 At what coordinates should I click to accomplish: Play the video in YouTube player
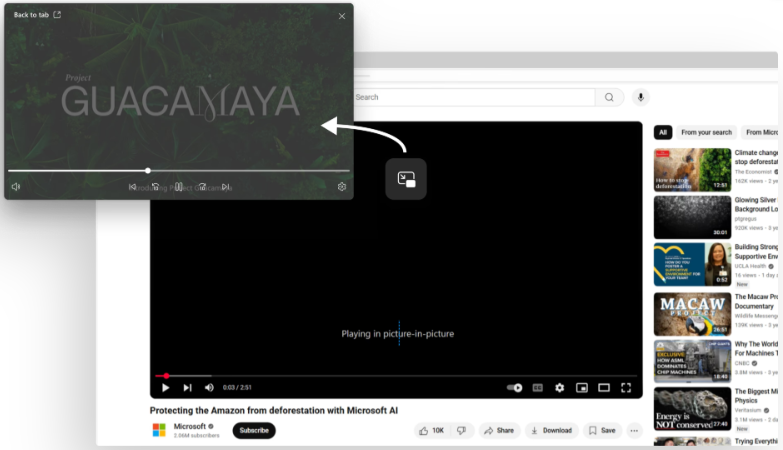[165, 388]
